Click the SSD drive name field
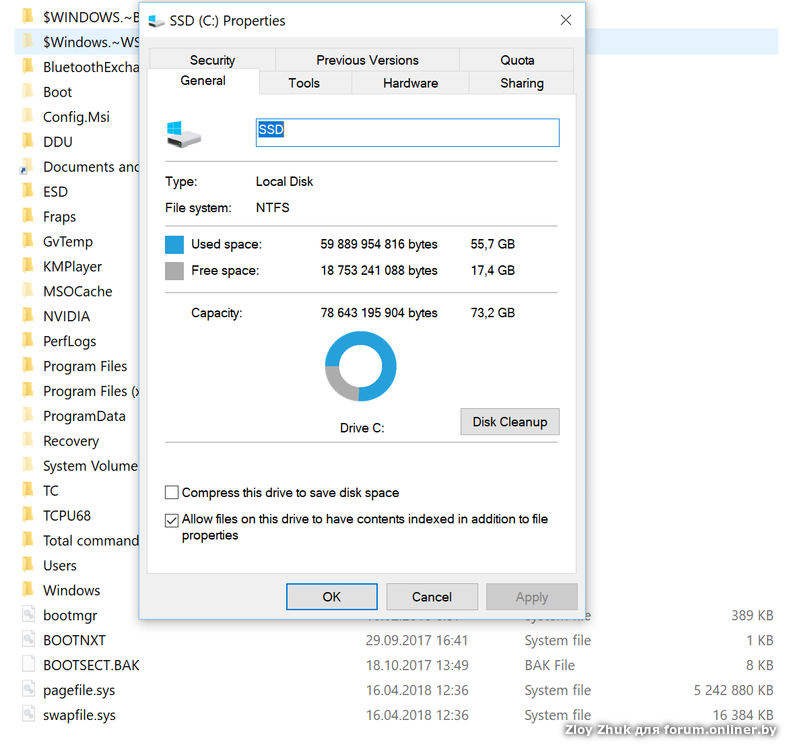800x753 pixels. [407, 133]
